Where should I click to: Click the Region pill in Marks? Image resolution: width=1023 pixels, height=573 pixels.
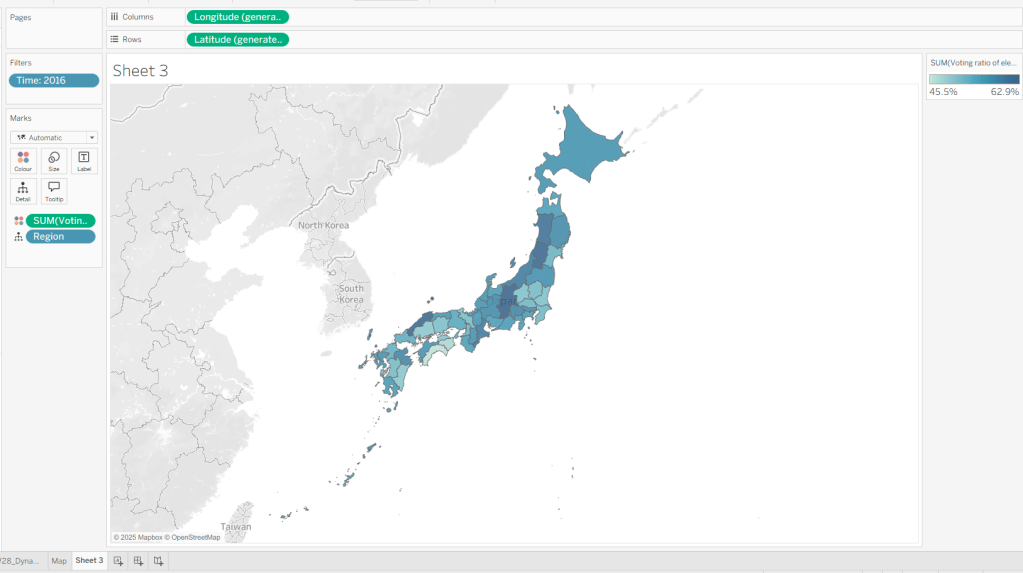[61, 237]
